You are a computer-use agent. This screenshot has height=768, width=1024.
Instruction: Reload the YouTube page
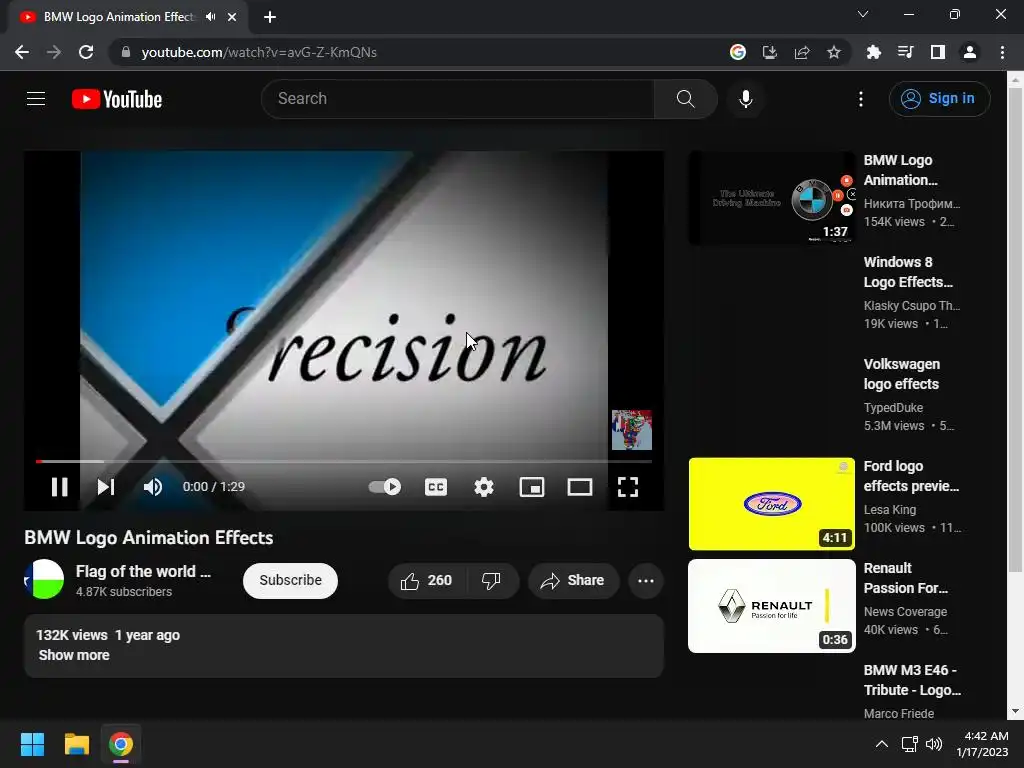point(86,52)
